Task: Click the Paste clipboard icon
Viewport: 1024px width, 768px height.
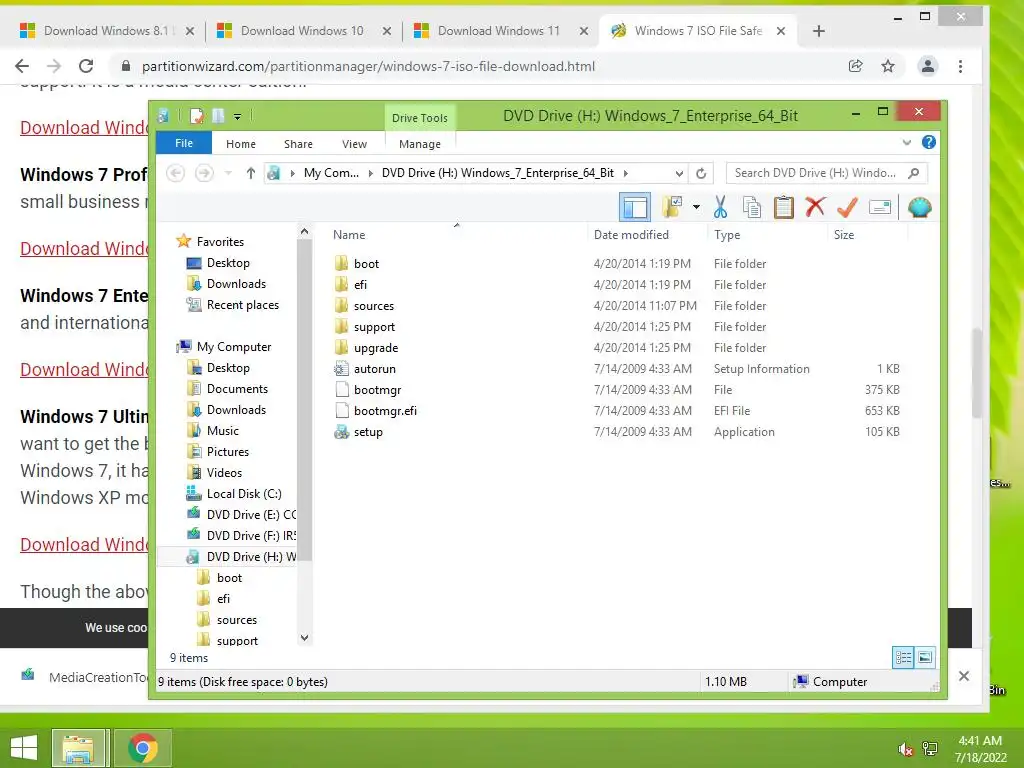Action: pyautogui.click(x=783, y=208)
